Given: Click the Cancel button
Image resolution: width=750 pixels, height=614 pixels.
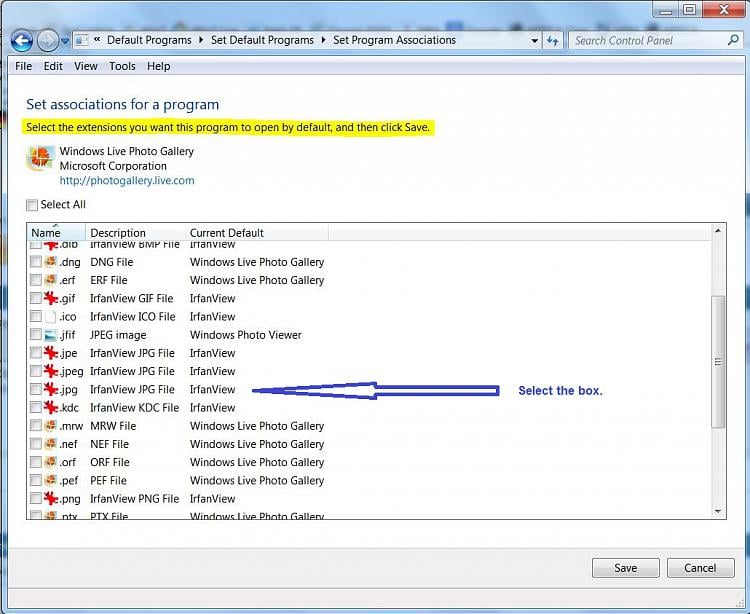Looking at the screenshot, I should click(x=700, y=568).
